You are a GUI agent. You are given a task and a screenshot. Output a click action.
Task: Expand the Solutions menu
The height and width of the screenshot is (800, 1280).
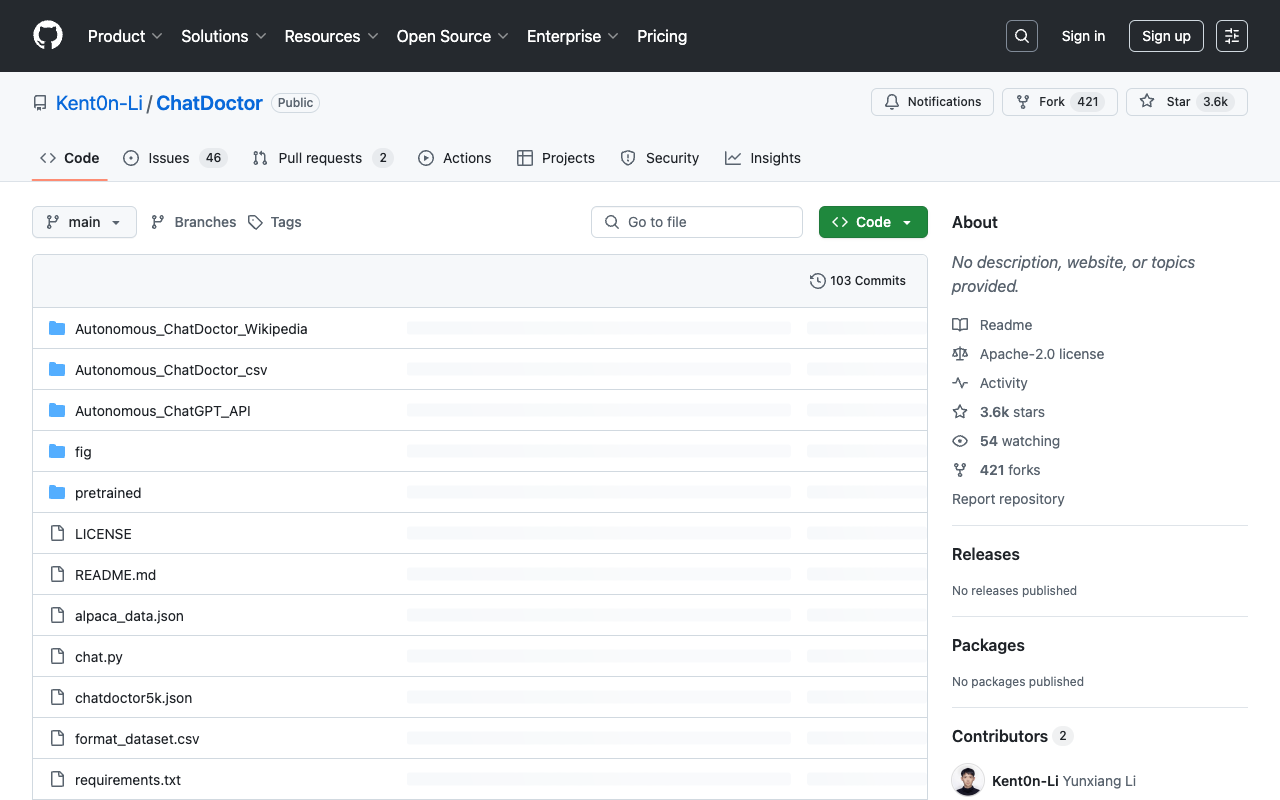[224, 36]
